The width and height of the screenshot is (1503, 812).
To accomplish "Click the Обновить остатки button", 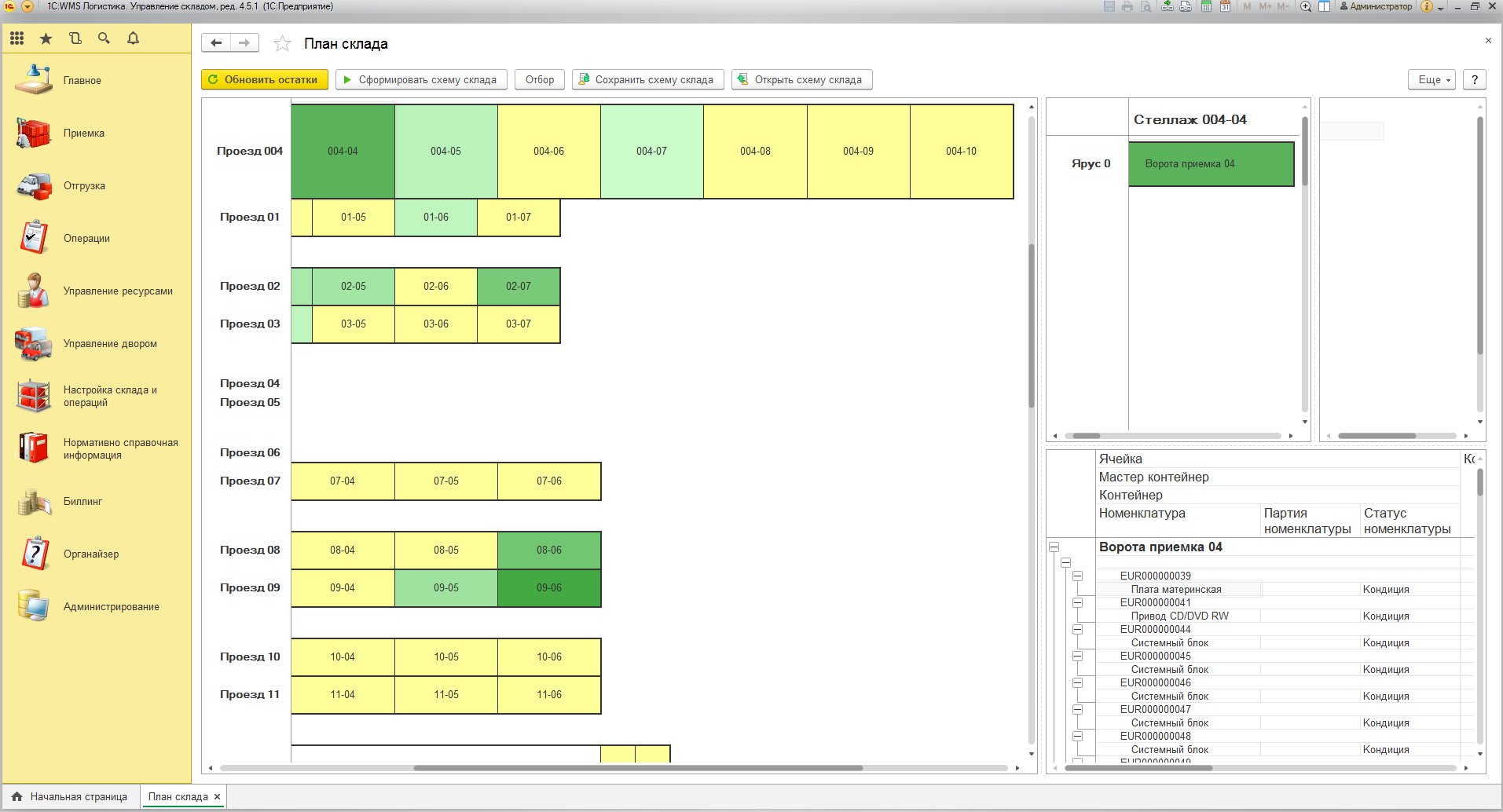I will pos(265,80).
